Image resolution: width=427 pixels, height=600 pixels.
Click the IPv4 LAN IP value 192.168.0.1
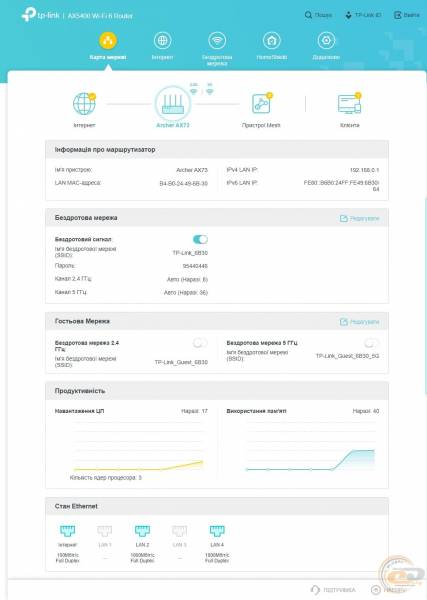click(x=364, y=170)
